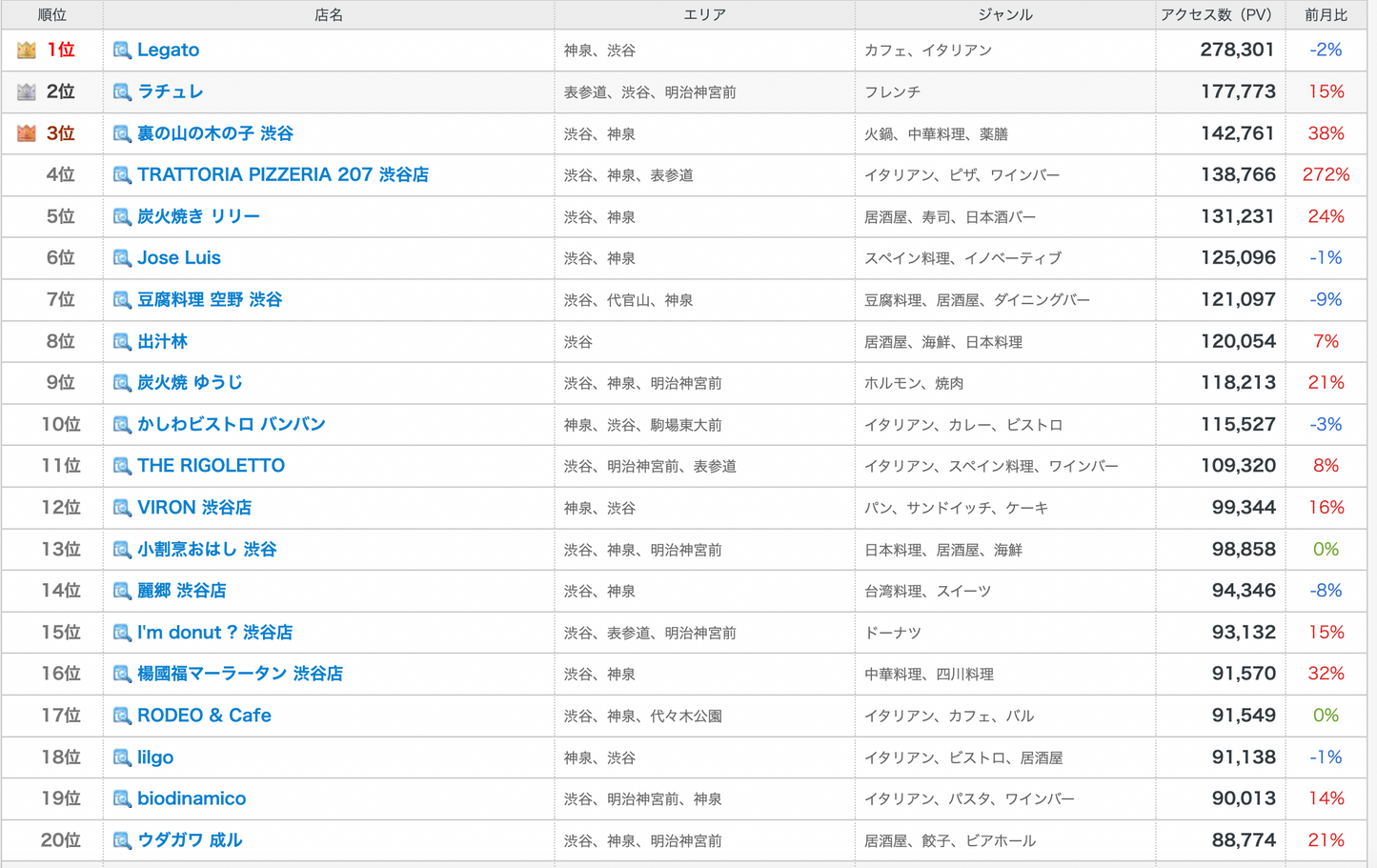Open the かしわビストロ バンバン link
Image resolution: width=1377 pixels, height=868 pixels.
tap(232, 424)
